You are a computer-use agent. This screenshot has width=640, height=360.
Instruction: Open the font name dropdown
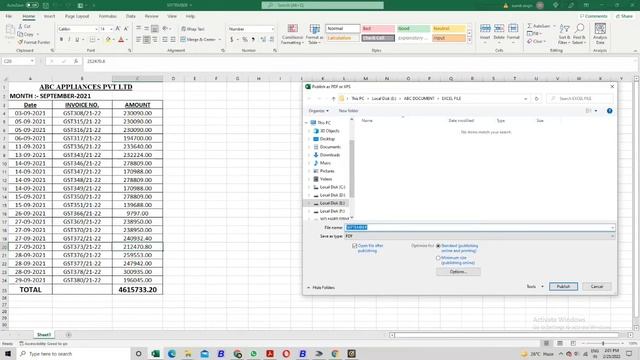[96, 29]
